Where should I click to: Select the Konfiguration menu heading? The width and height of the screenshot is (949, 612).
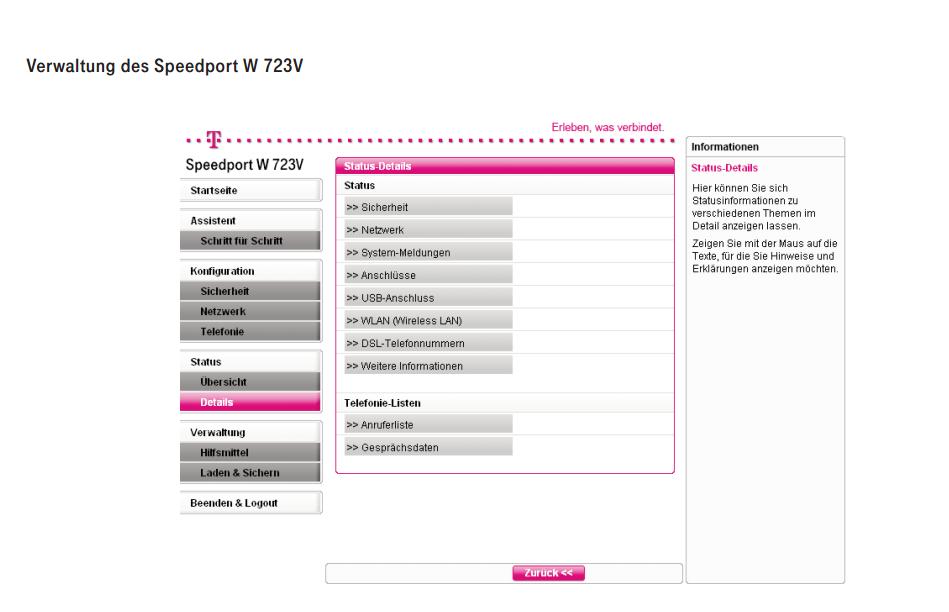[x=251, y=271]
